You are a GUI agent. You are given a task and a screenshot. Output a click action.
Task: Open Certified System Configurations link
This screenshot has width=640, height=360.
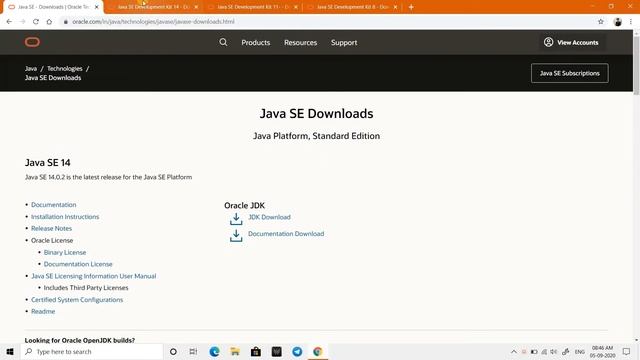[x=77, y=300]
